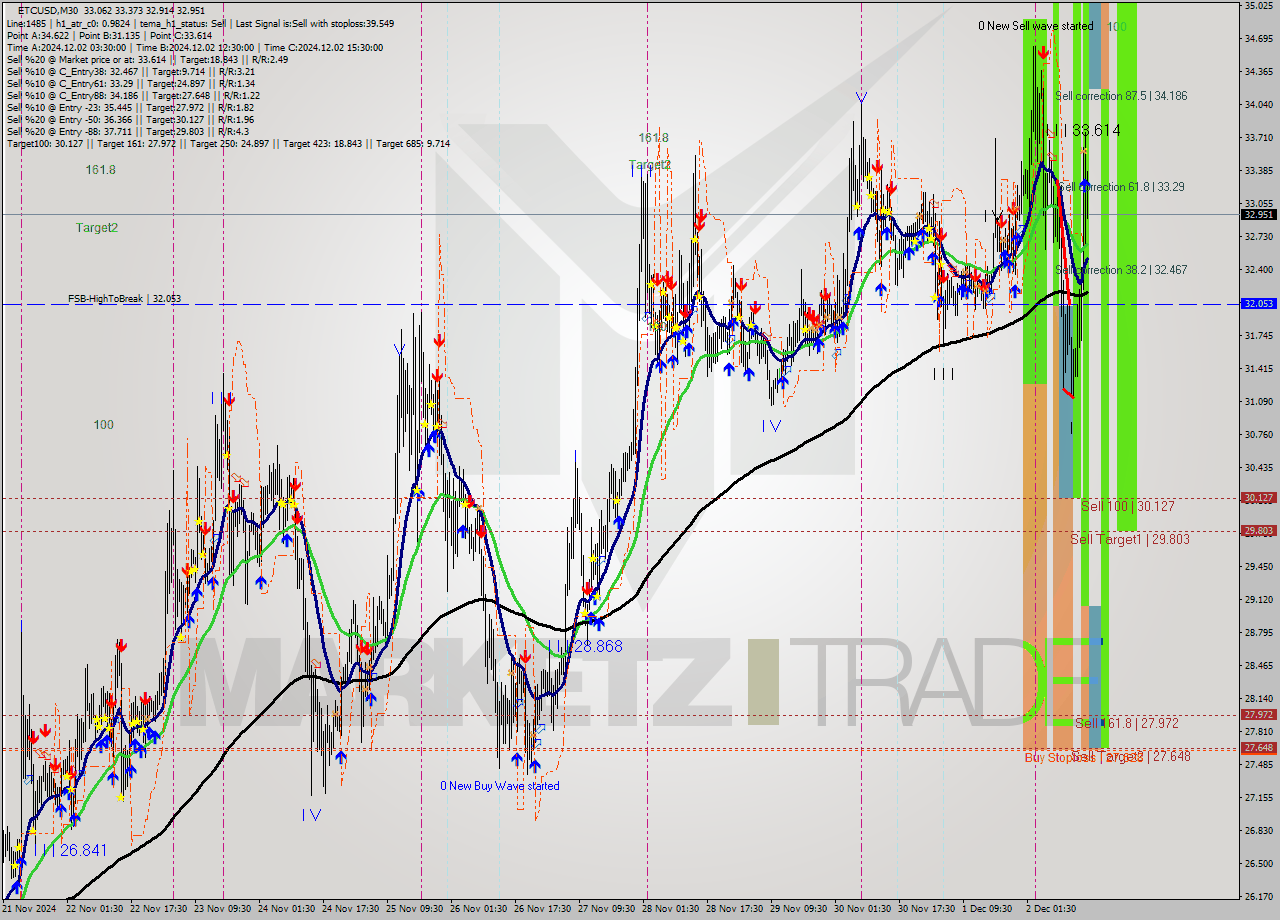Viewport: 1280px width, 920px height.
Task: Click the 'Sell 100 | 30.127' label
Action: point(1128,507)
